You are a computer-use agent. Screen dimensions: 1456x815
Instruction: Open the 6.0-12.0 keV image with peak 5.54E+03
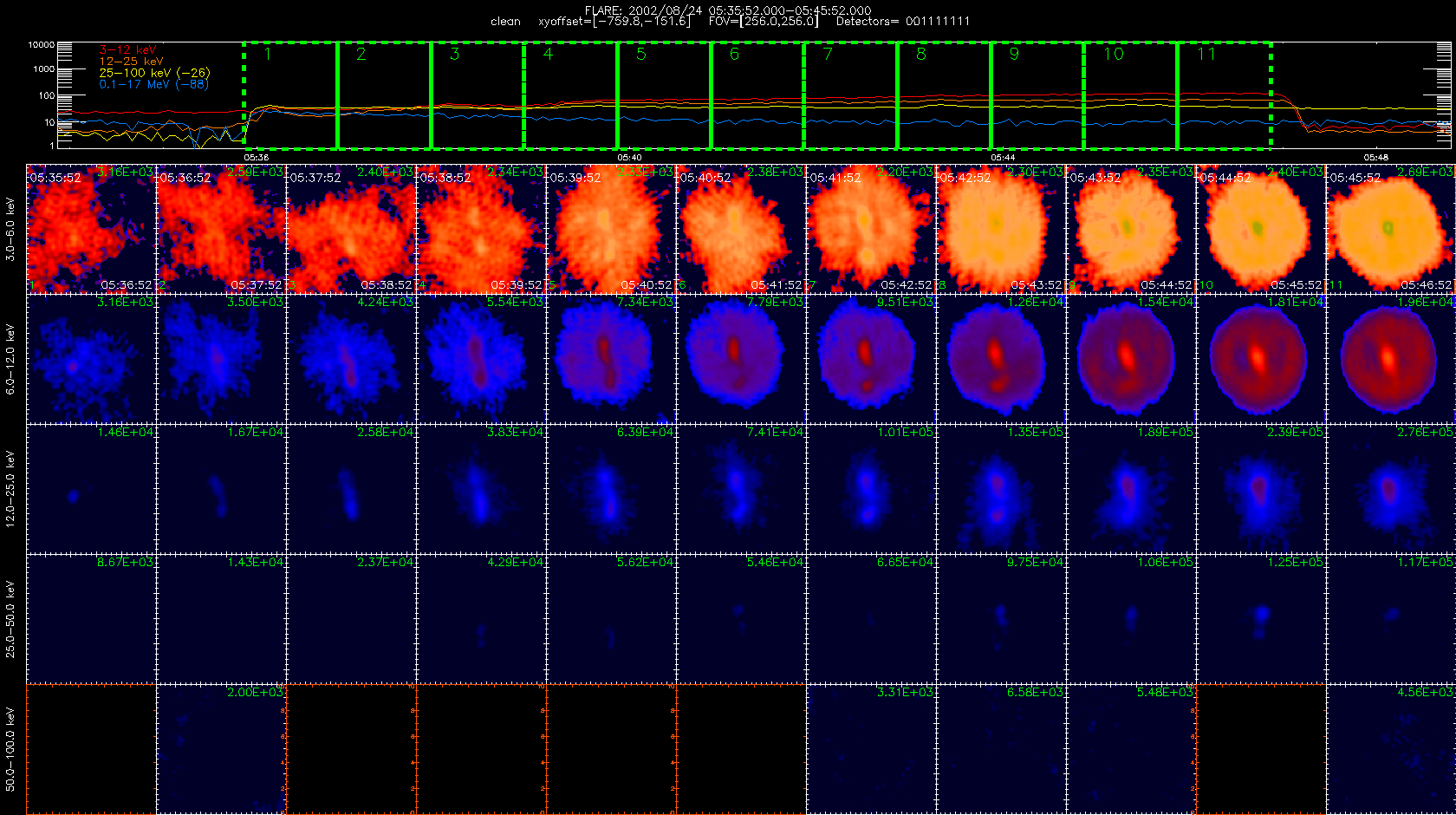[x=481, y=359]
